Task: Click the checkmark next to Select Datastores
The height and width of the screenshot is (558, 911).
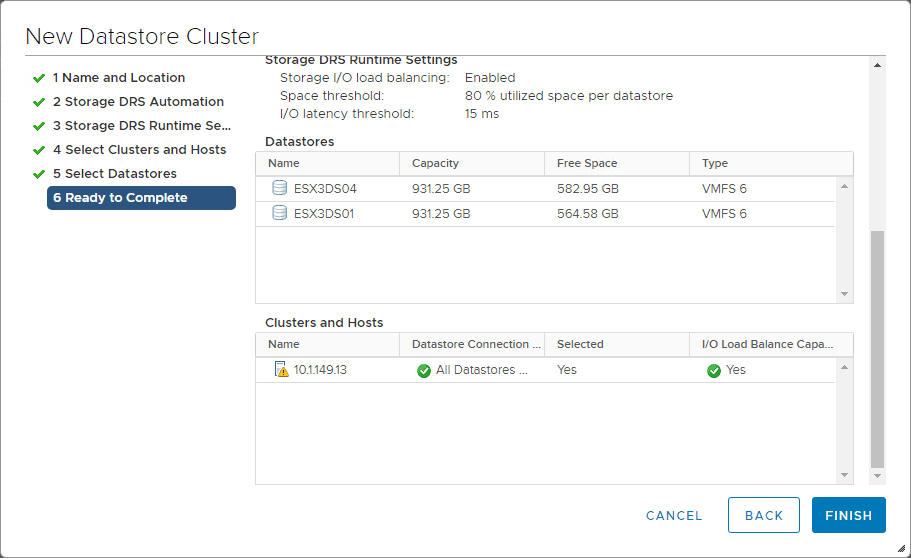Action: 39,174
